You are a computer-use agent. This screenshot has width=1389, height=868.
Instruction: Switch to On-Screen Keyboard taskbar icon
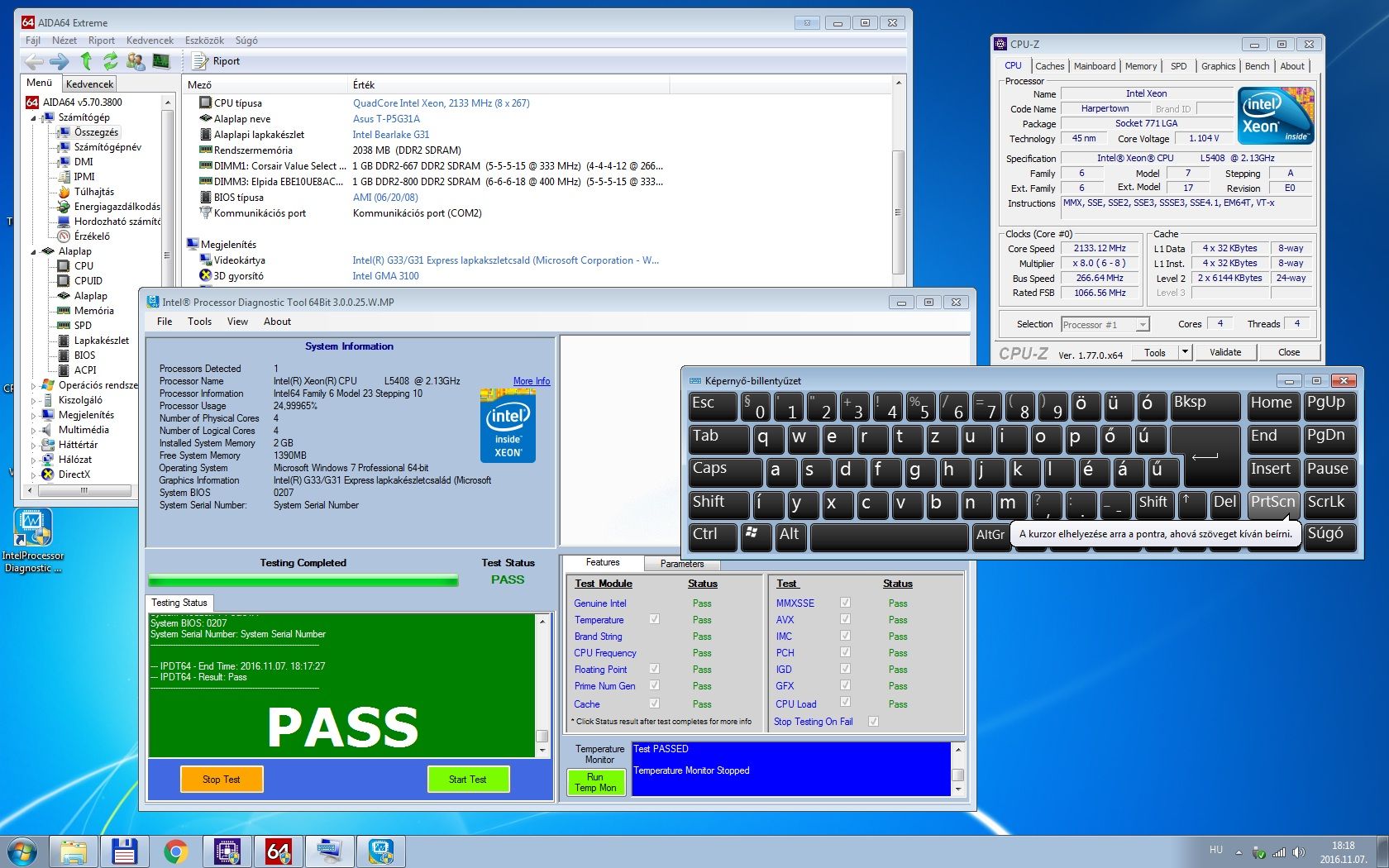[329, 851]
